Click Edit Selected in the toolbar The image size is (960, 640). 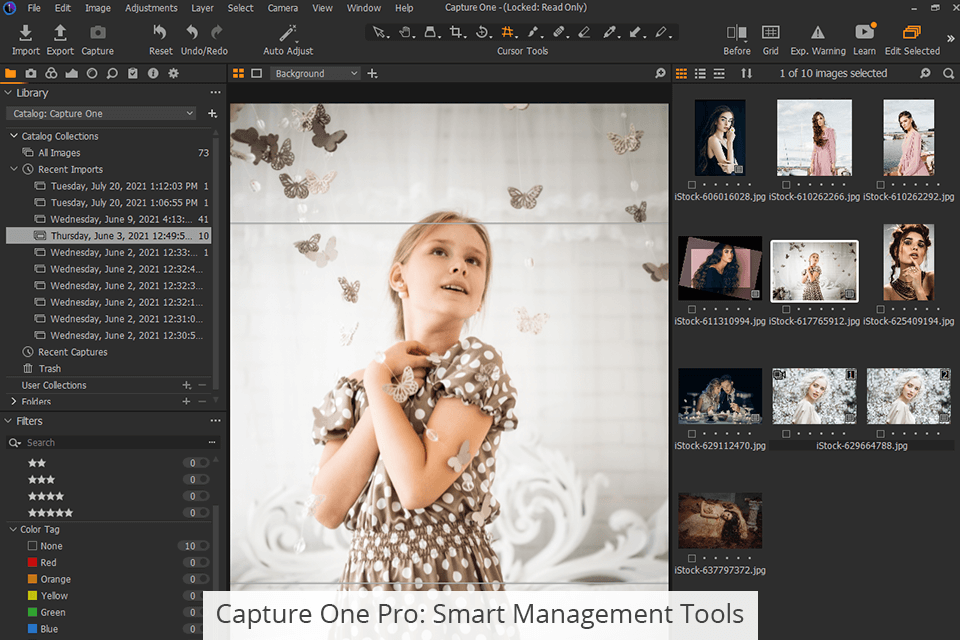[912, 34]
